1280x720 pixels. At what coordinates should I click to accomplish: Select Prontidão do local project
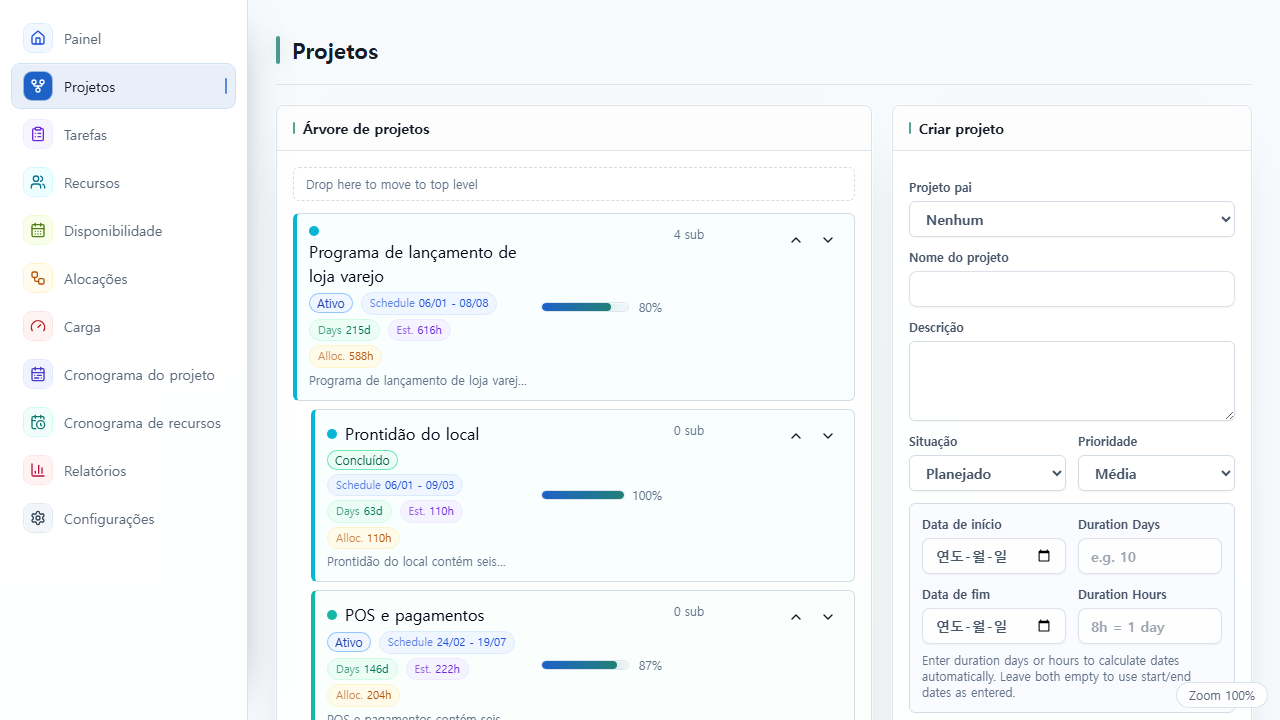coord(412,434)
